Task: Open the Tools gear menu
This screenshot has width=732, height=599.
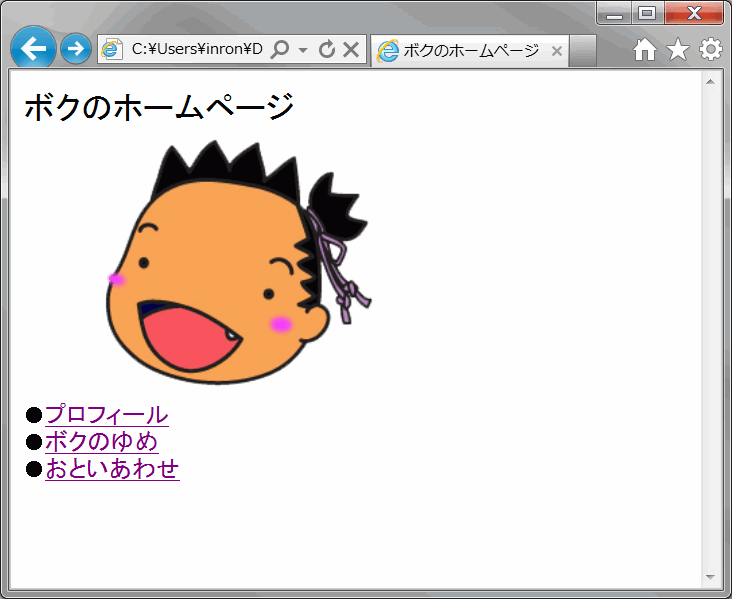Action: click(x=710, y=50)
